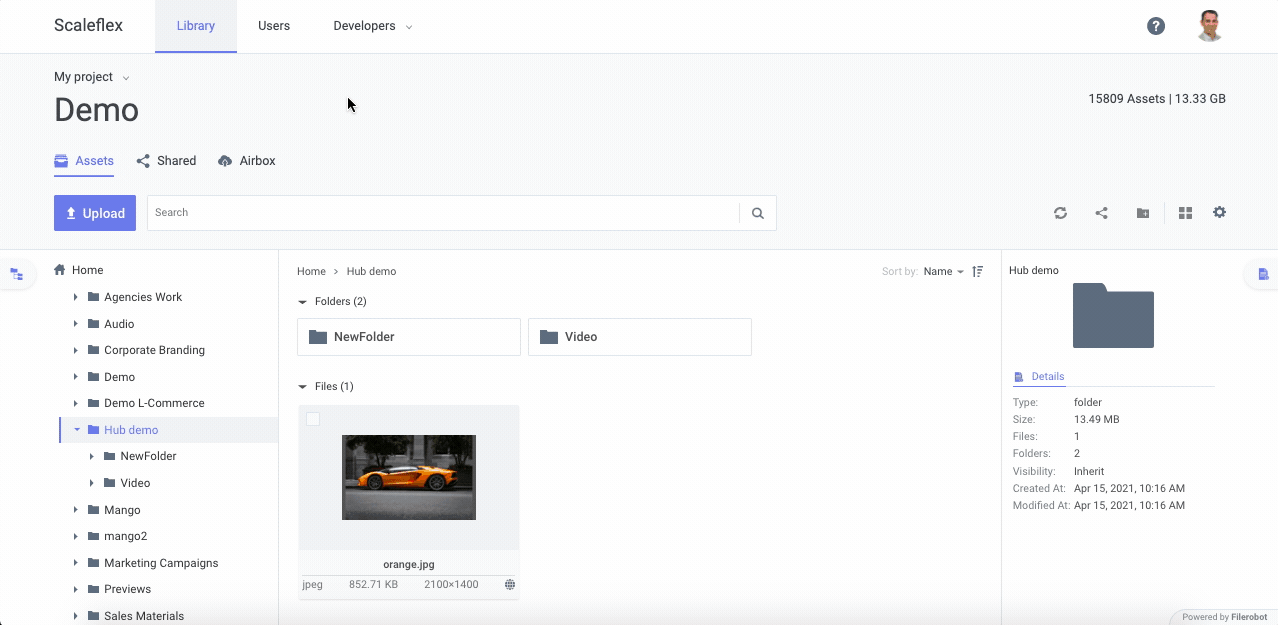Click the create new folder icon
This screenshot has height=625, width=1278.
coord(1142,213)
